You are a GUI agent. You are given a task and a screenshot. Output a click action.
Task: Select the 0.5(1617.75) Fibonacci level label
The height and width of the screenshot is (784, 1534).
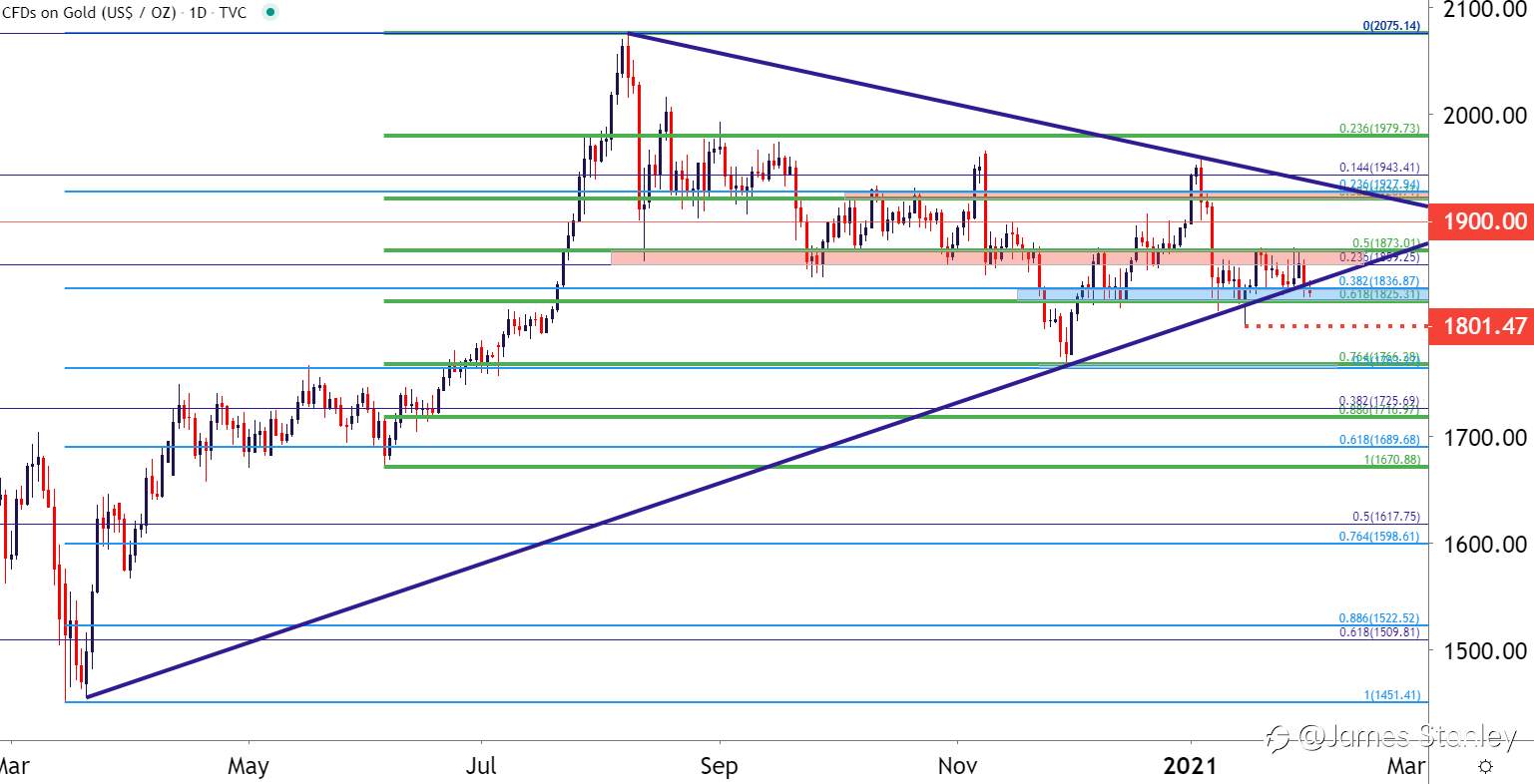point(1385,517)
